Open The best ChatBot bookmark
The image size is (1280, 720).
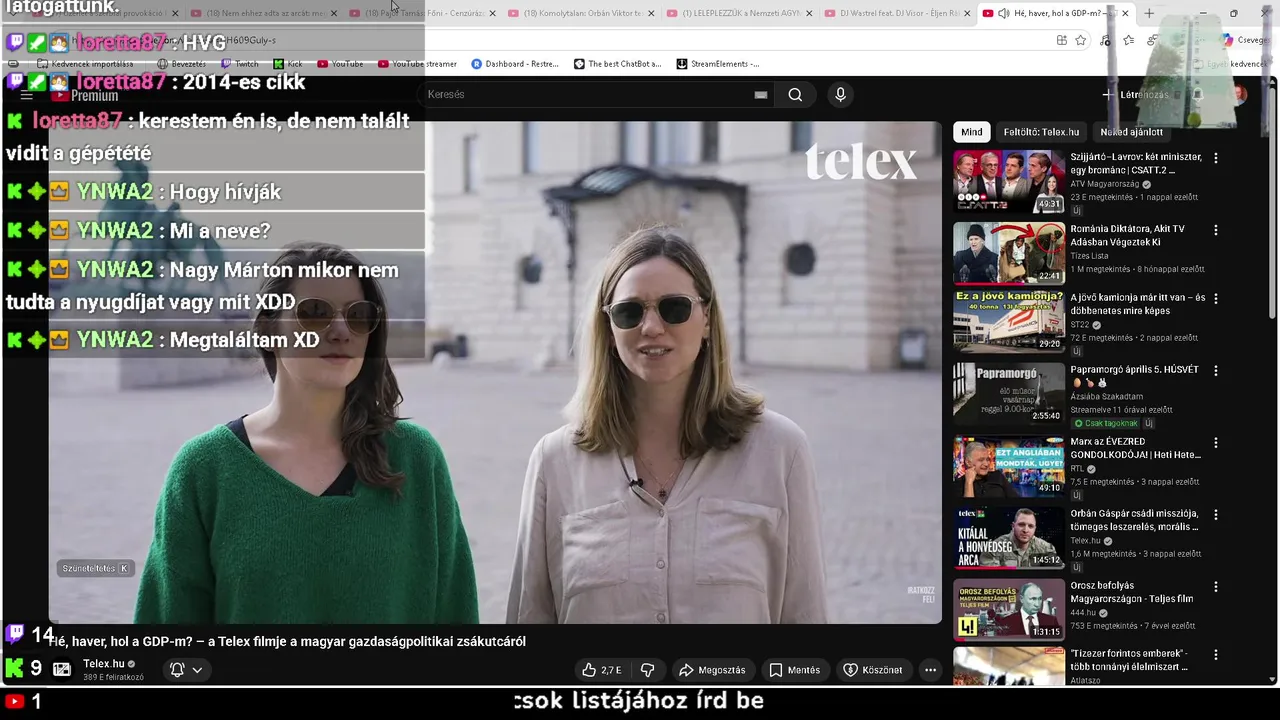617,64
